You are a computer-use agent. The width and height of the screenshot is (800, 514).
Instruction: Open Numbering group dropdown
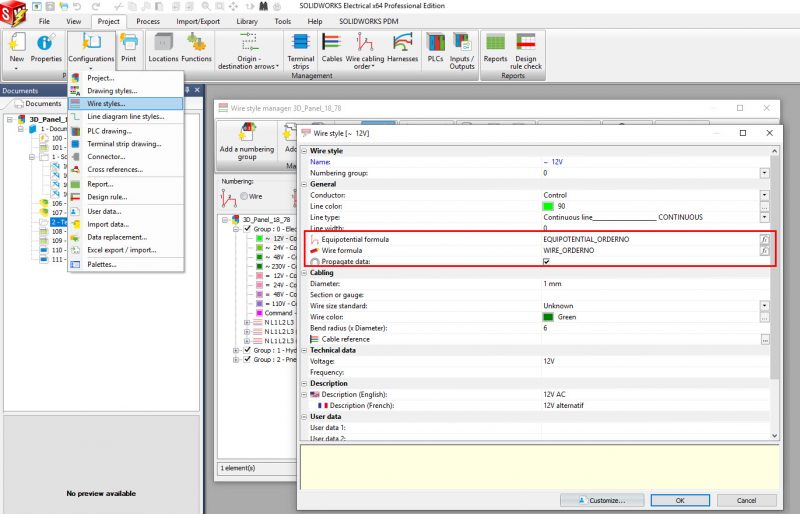[764, 173]
